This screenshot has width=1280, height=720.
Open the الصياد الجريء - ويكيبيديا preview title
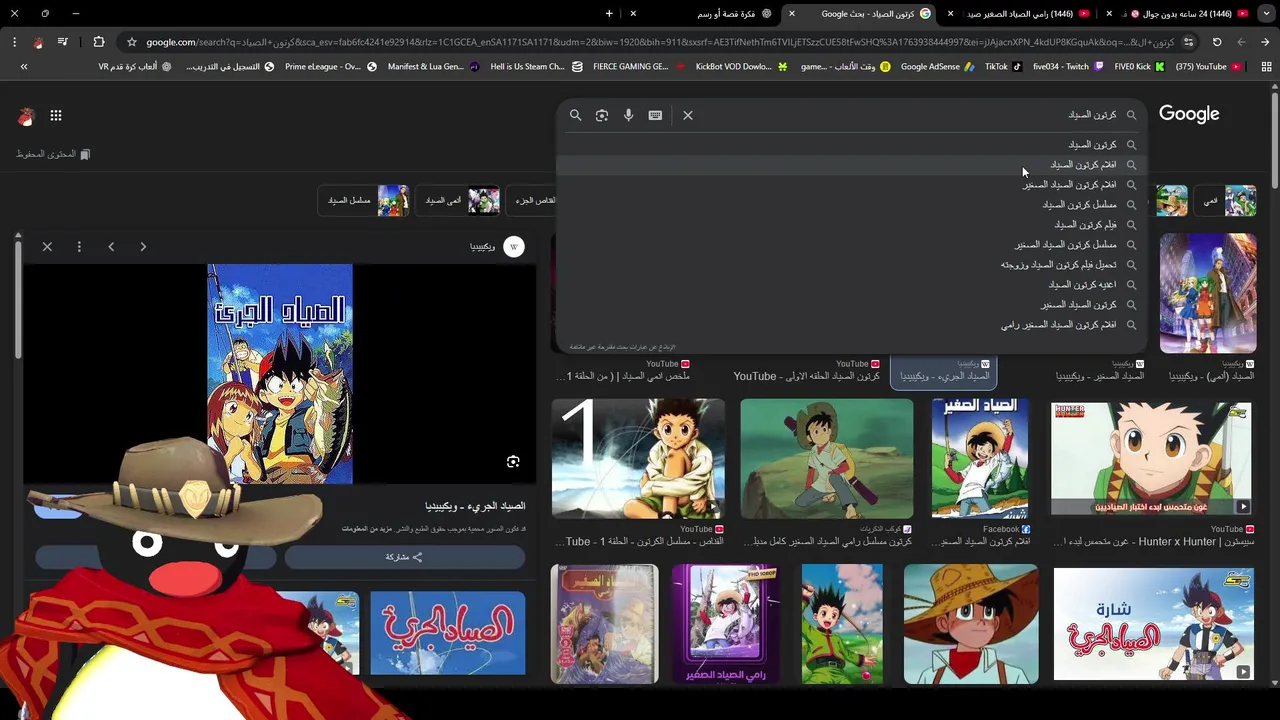(x=475, y=506)
